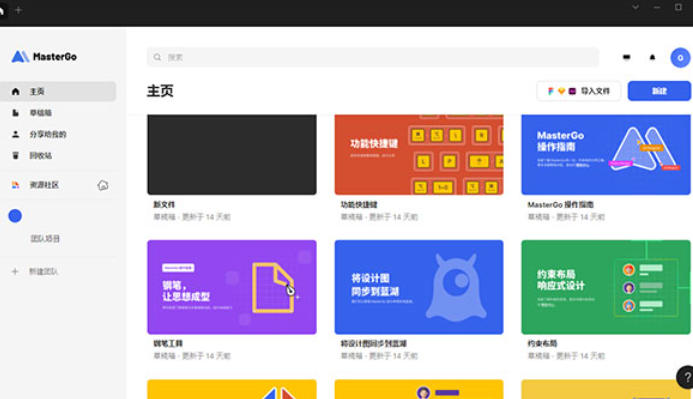Add a new tab with the plus
Screen dimensions: 693x399
18,10
